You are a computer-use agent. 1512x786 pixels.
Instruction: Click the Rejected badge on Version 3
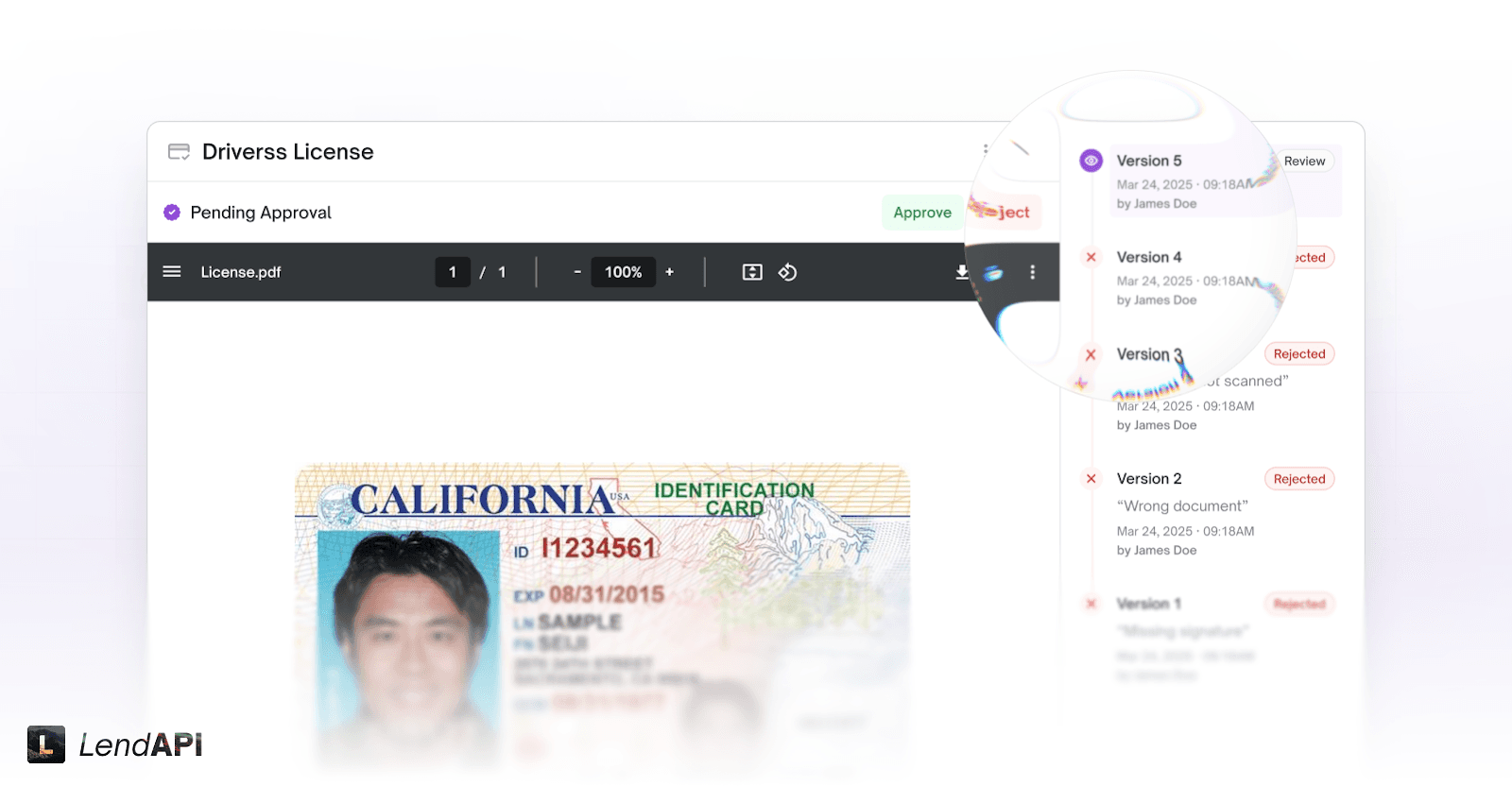point(1299,354)
